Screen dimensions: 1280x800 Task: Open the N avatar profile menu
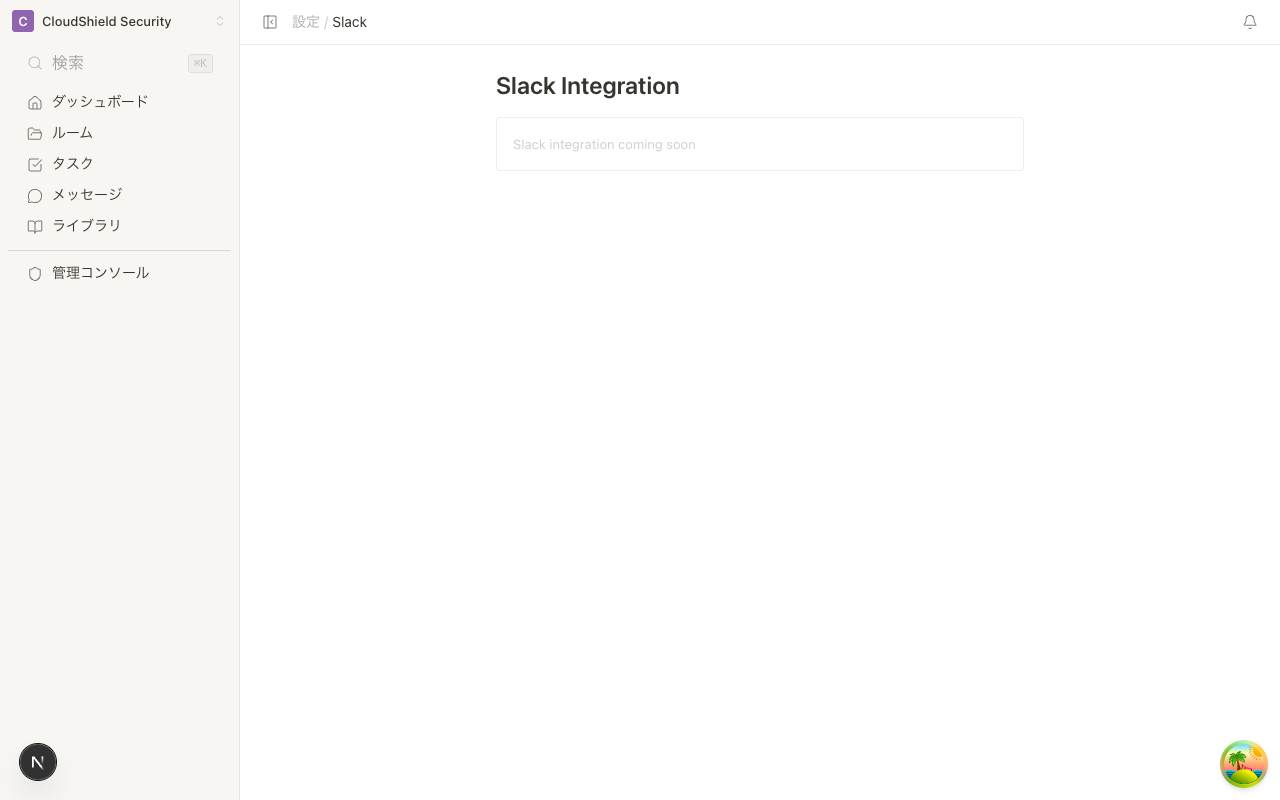tap(38, 762)
